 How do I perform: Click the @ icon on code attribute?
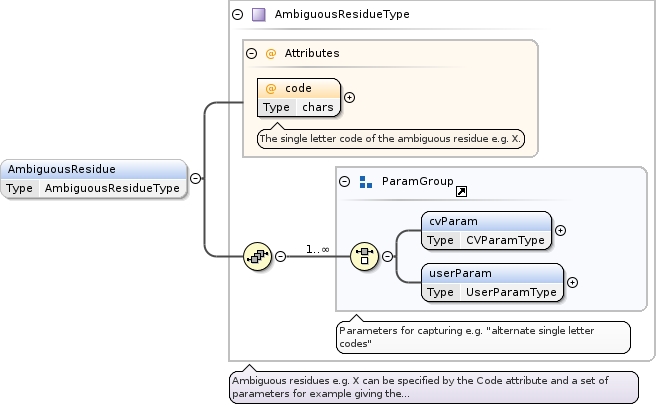[270, 88]
